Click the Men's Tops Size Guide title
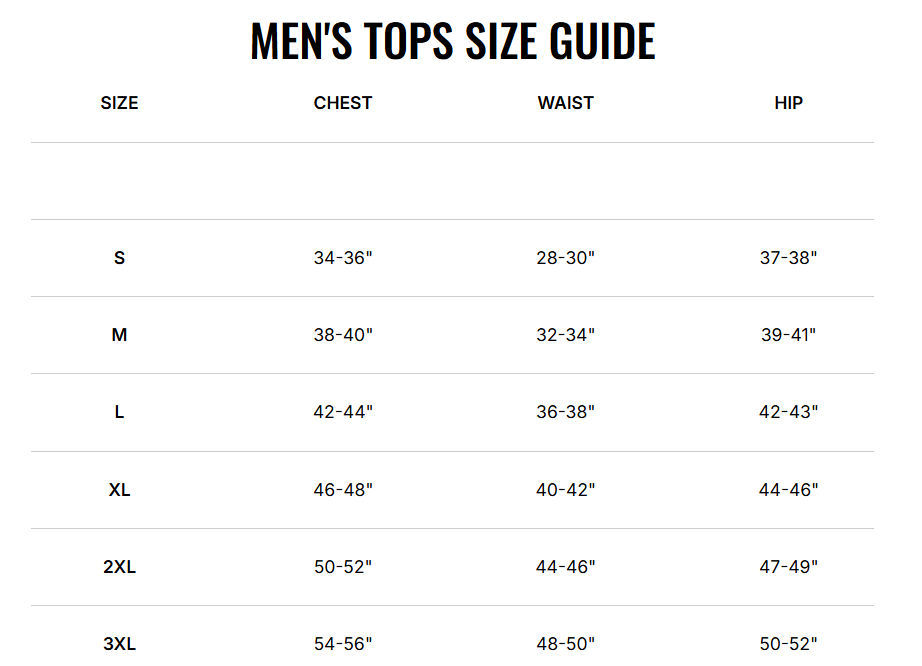Screen dimensions: 922x666 [x=452, y=41]
